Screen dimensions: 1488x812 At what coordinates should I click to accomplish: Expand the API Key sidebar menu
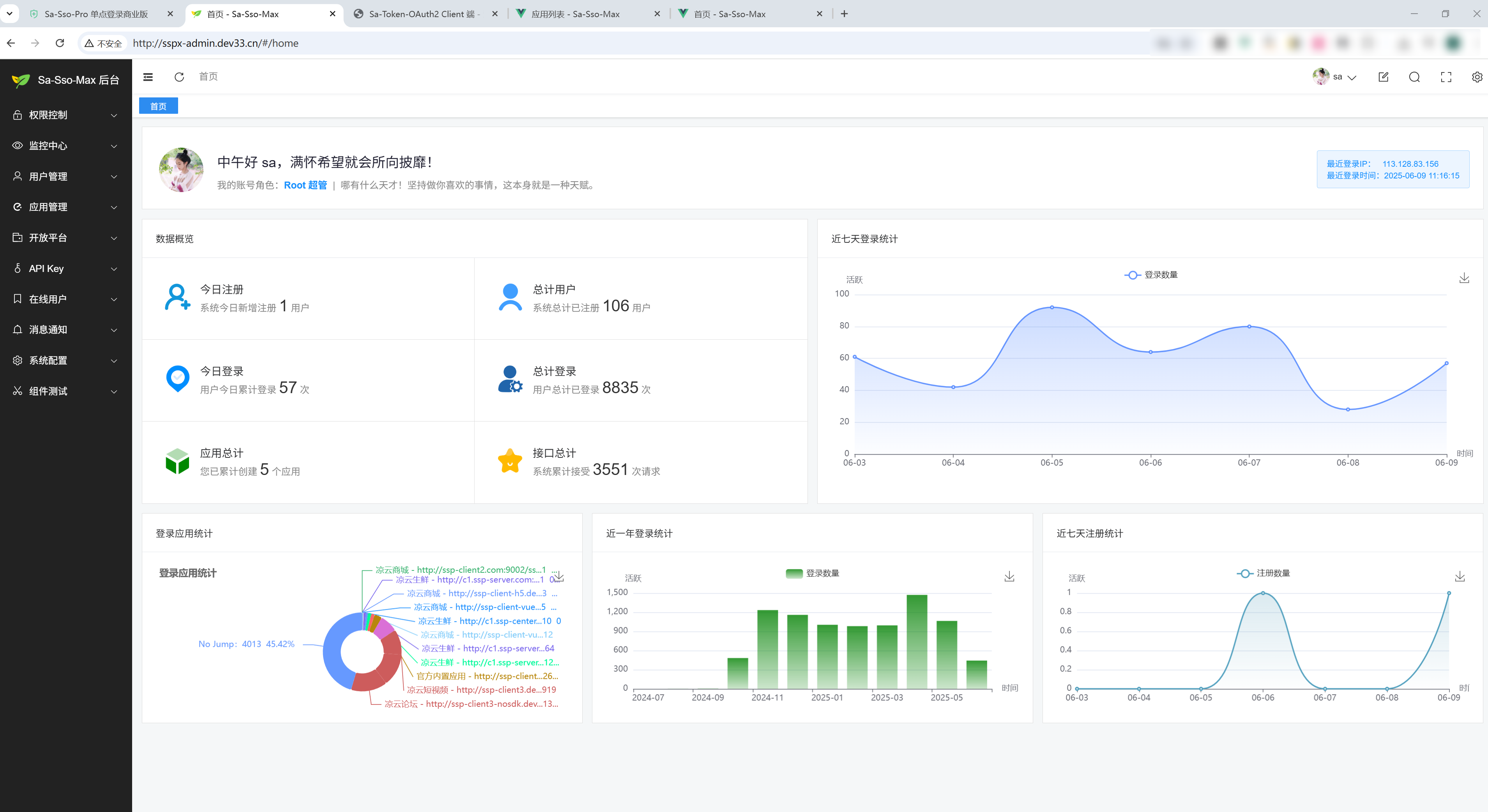pyautogui.click(x=65, y=268)
